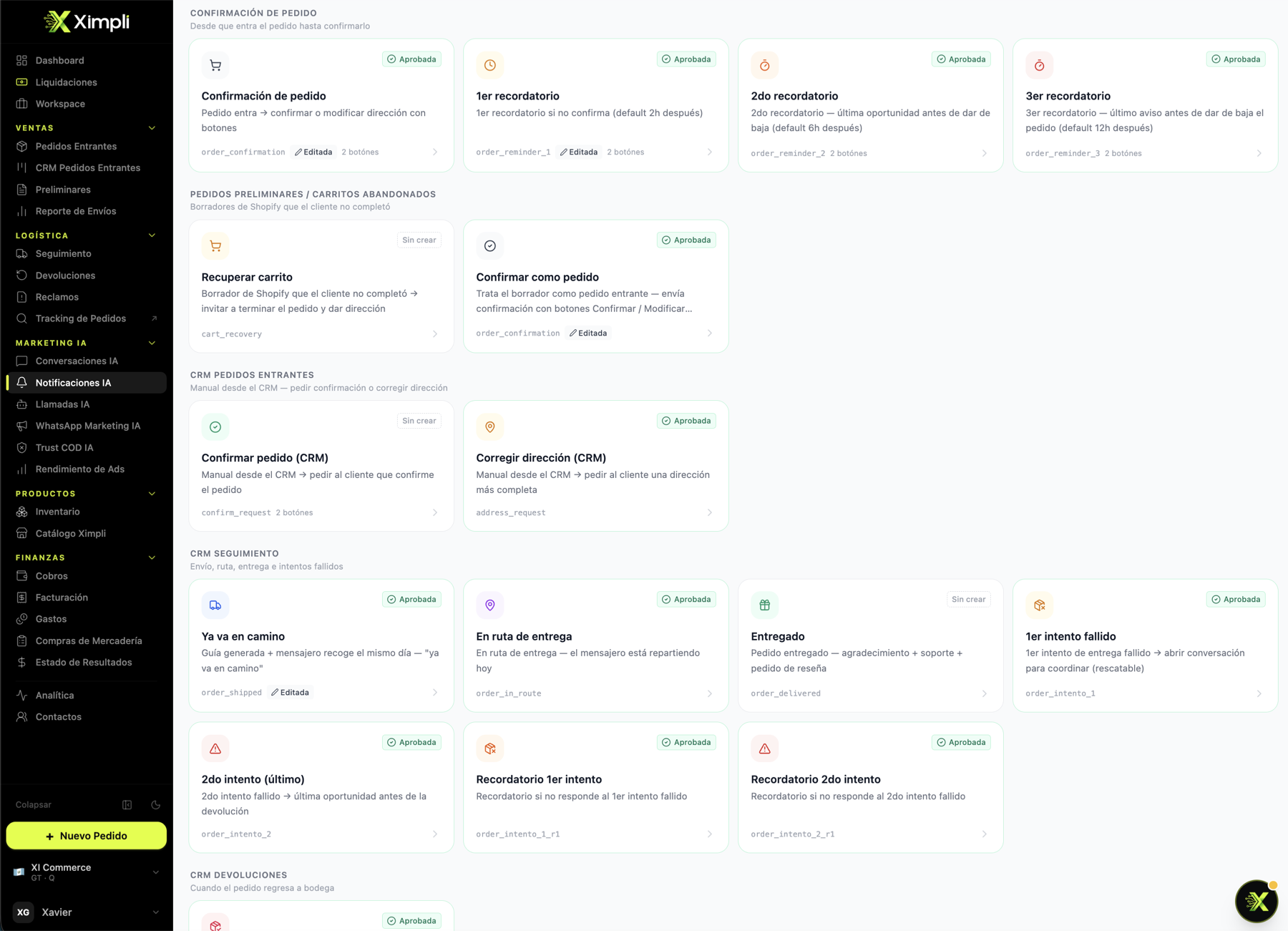This screenshot has height=931, width=1288.
Task: Open the Recordatorio 2do intento card title
Action: [x=815, y=779]
